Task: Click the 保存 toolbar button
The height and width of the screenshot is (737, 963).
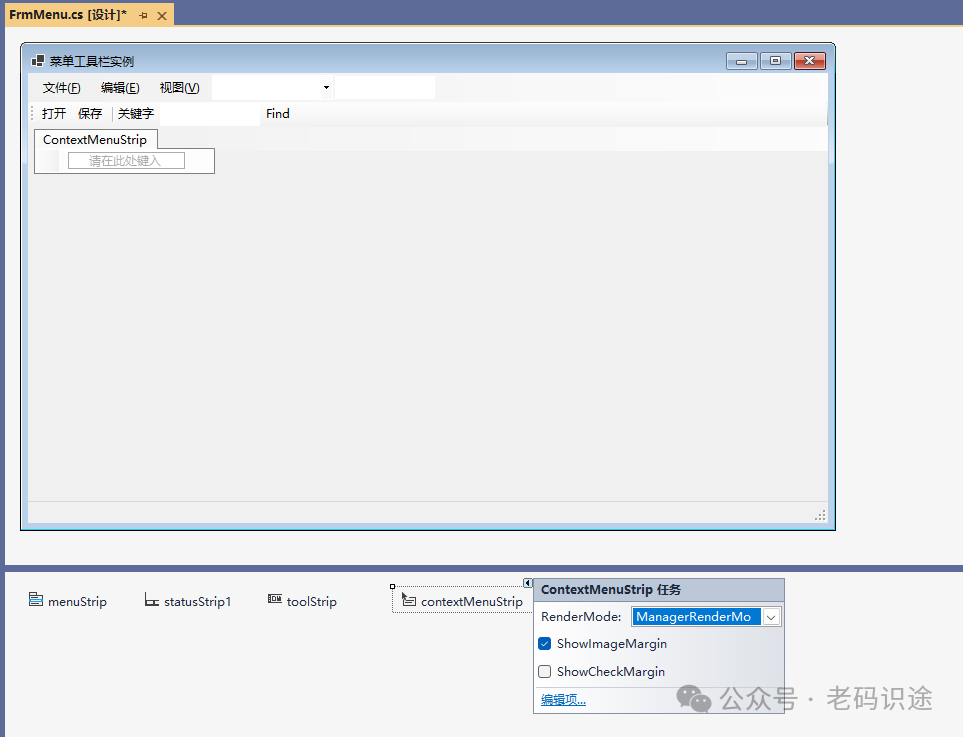Action: pos(90,114)
